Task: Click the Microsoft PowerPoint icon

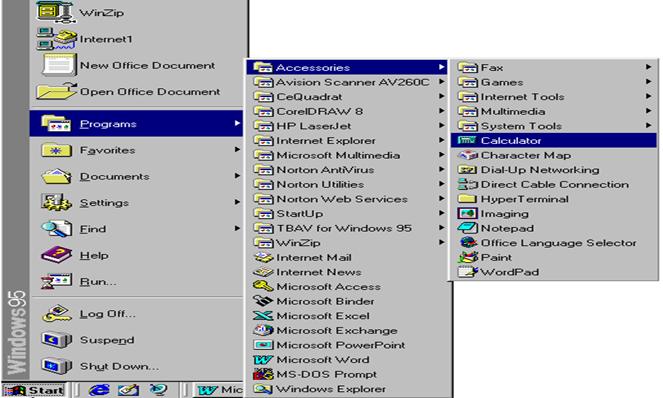Action: 263,345
